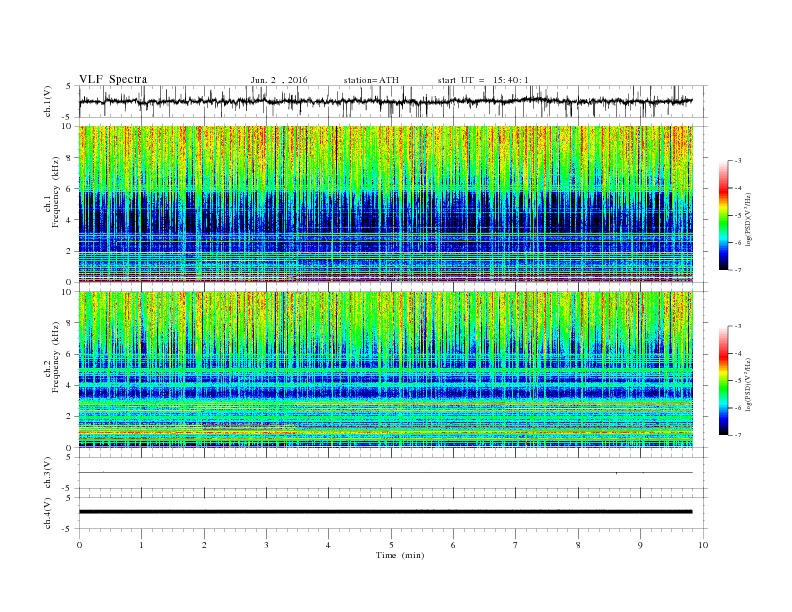Screen dimensions: 792x612
Task: Click the 'start UT = 15:40:1' label
Action: tap(483, 80)
